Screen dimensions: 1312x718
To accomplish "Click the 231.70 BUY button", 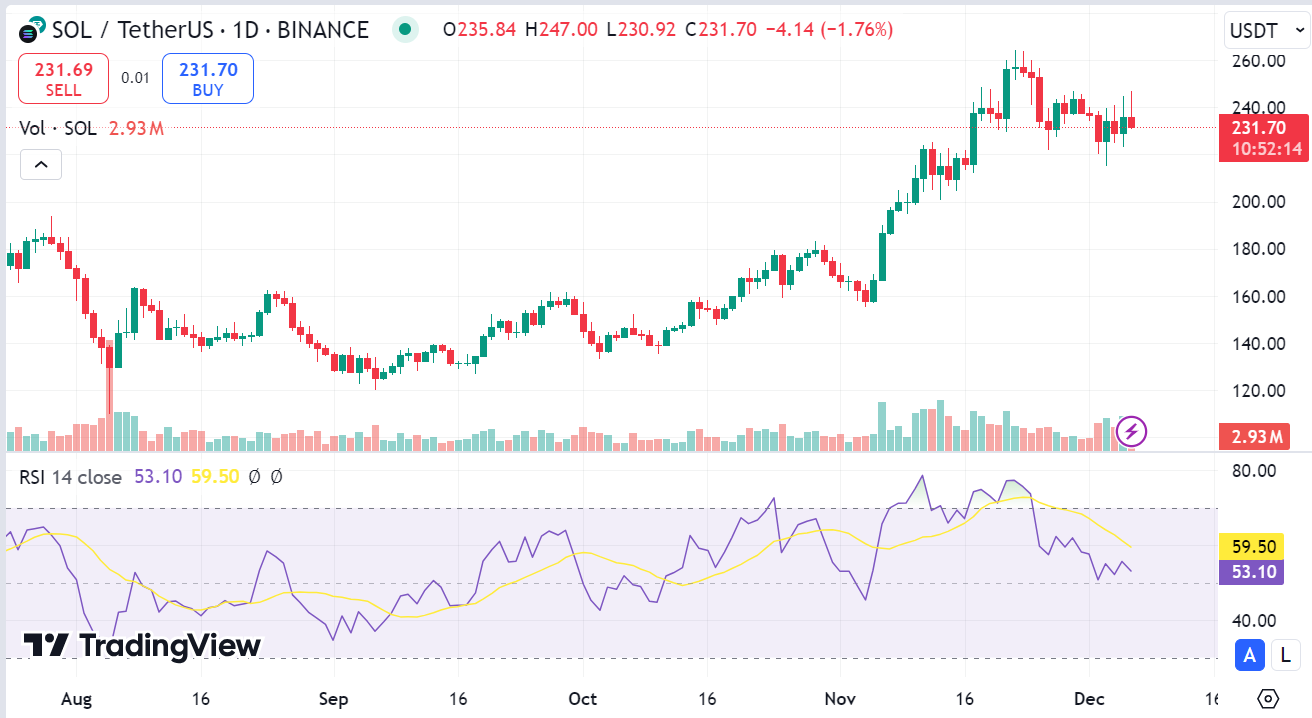I will tap(208, 79).
